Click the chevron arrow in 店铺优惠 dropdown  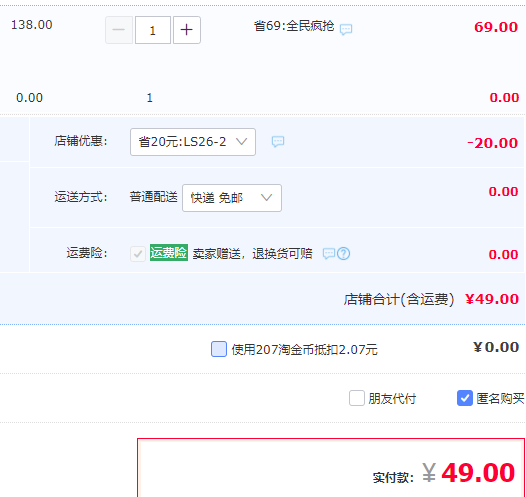[x=242, y=142]
